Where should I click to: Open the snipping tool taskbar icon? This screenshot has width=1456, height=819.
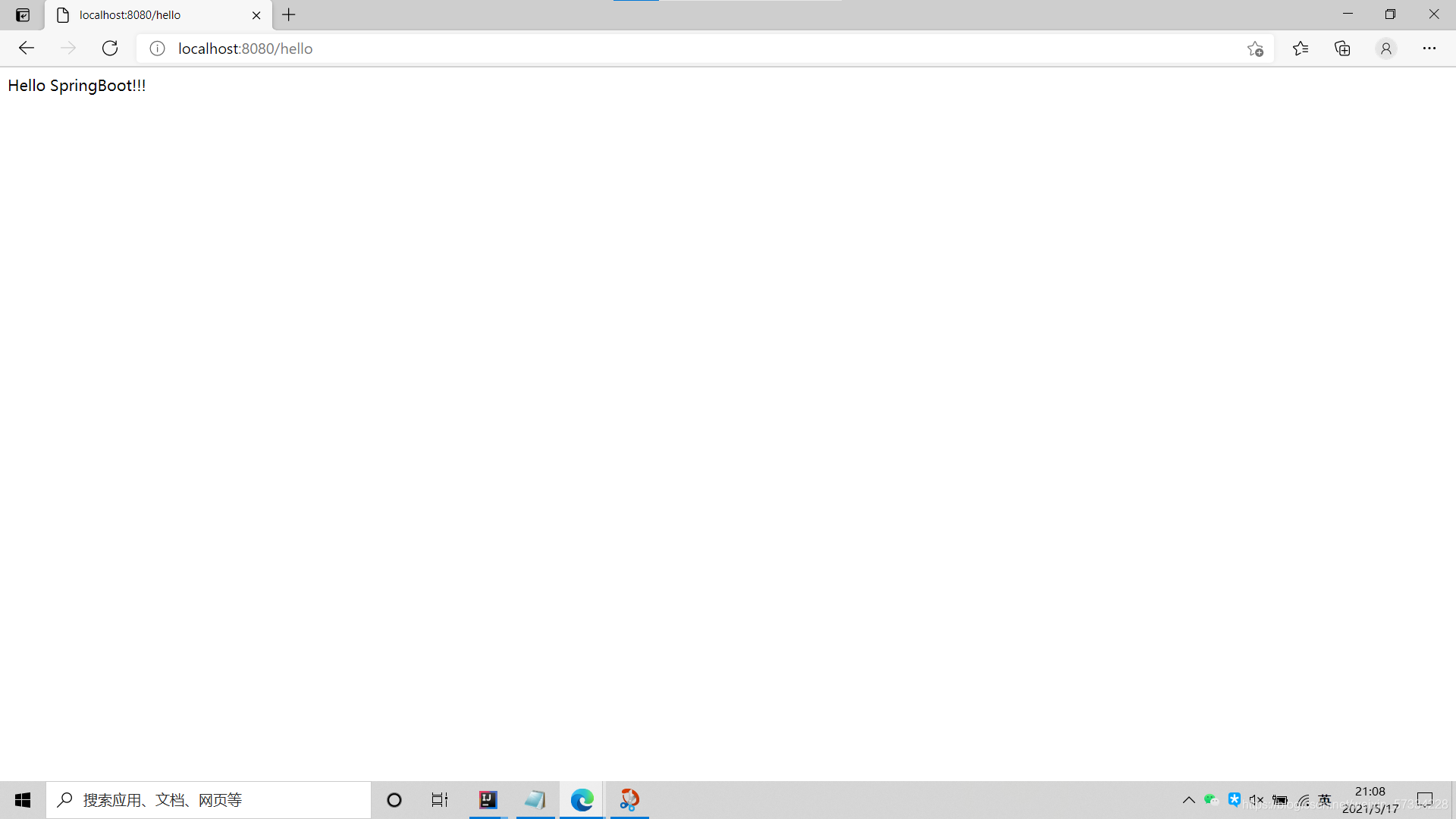[629, 800]
